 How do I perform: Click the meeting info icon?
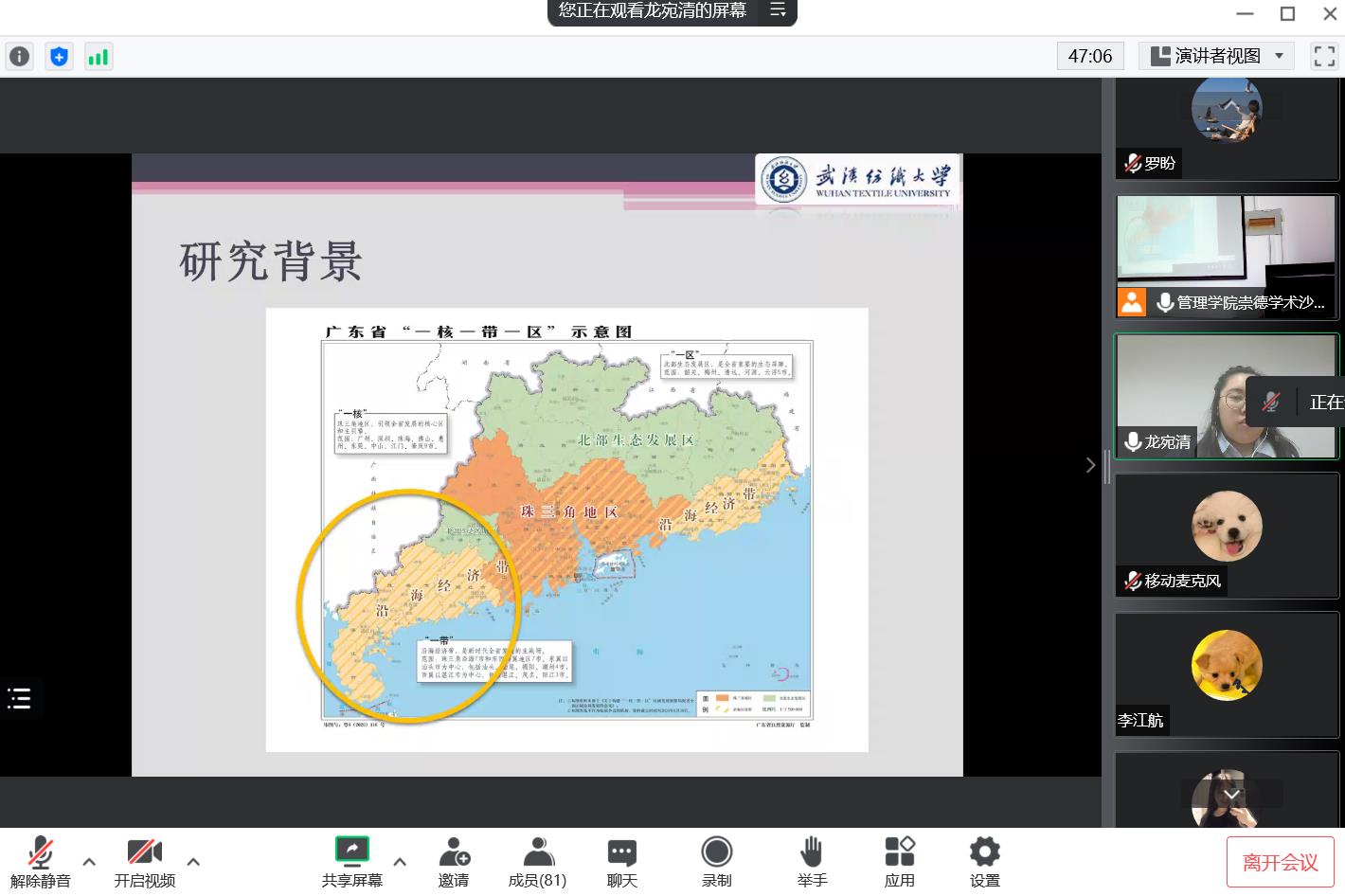(19, 57)
